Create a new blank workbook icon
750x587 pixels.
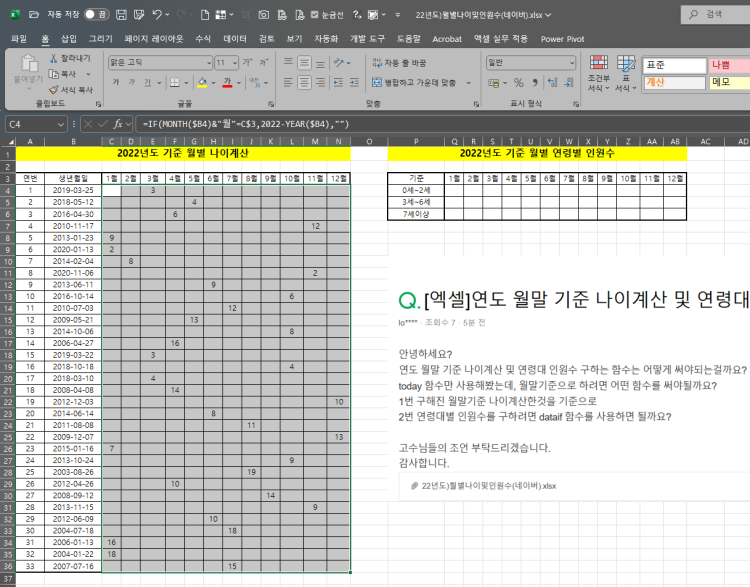(205, 15)
